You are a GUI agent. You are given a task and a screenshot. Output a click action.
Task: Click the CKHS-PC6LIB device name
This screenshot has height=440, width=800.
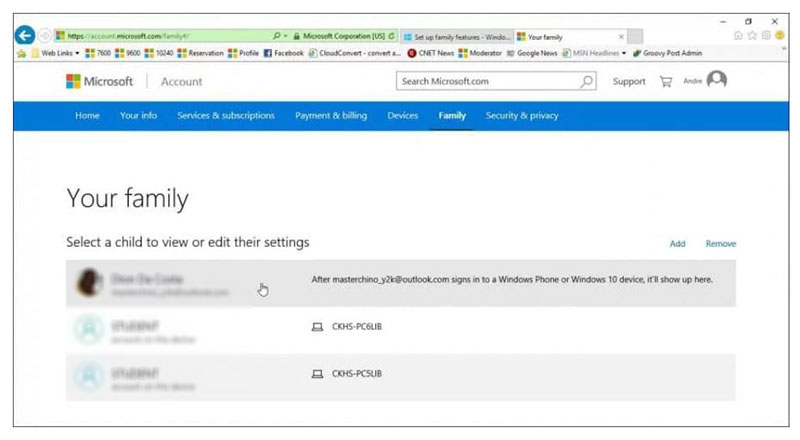click(x=357, y=327)
